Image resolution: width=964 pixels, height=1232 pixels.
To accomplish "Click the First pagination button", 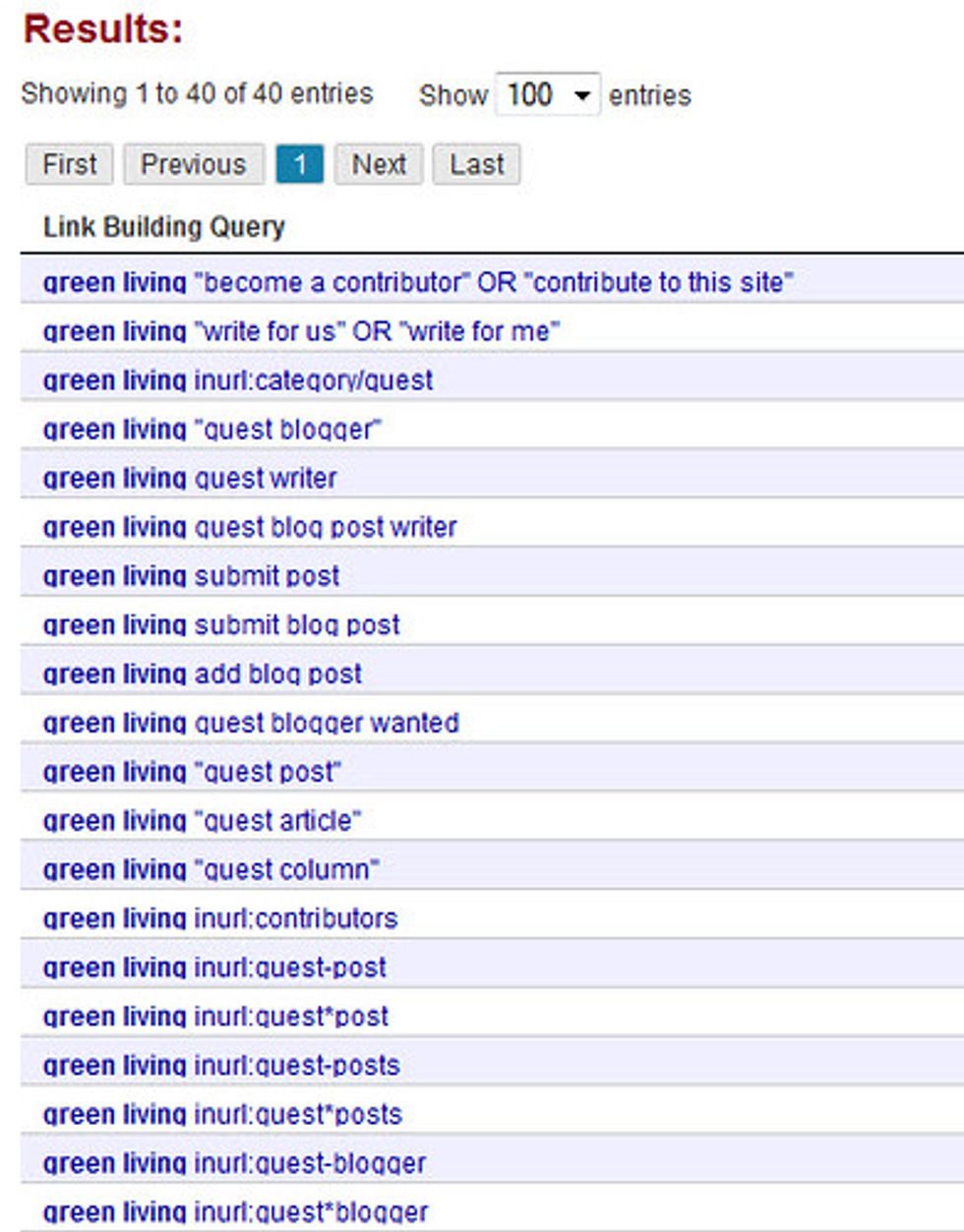I will tap(69, 164).
